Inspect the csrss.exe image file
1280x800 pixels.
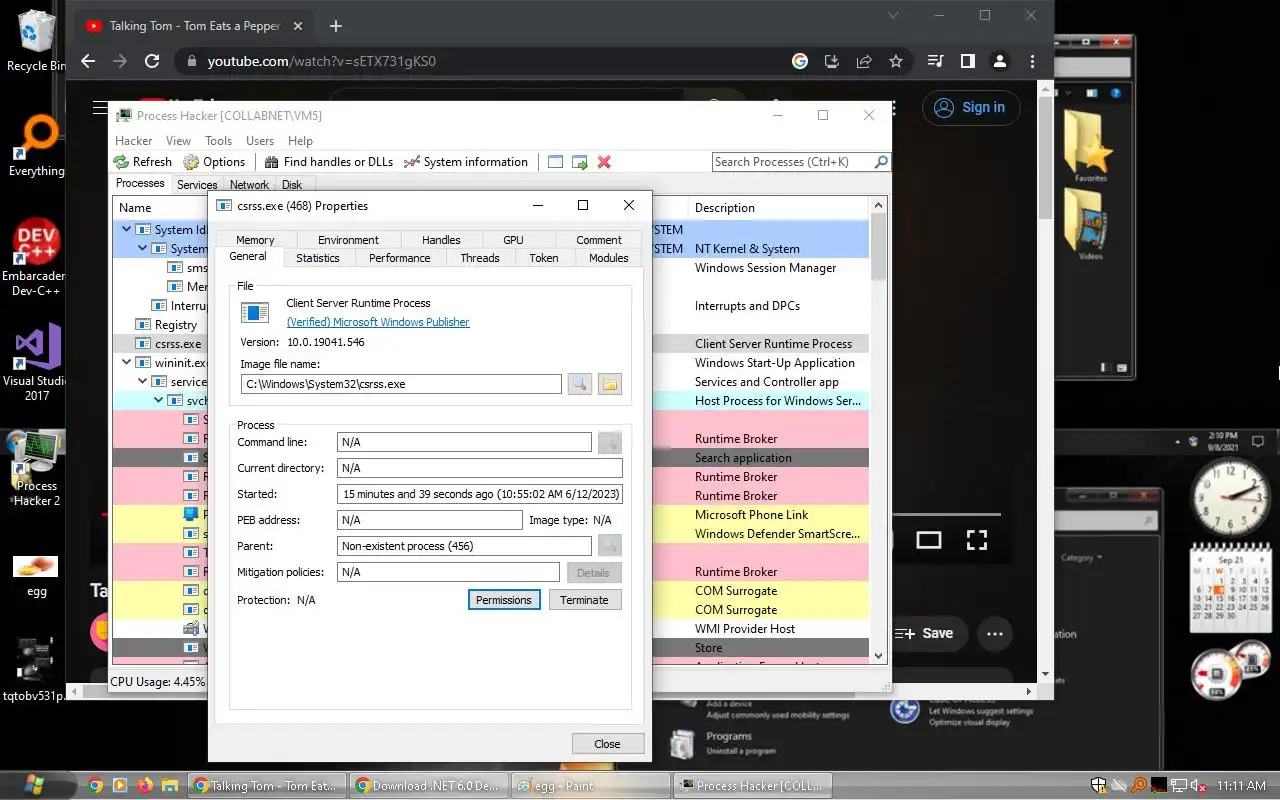(x=580, y=384)
